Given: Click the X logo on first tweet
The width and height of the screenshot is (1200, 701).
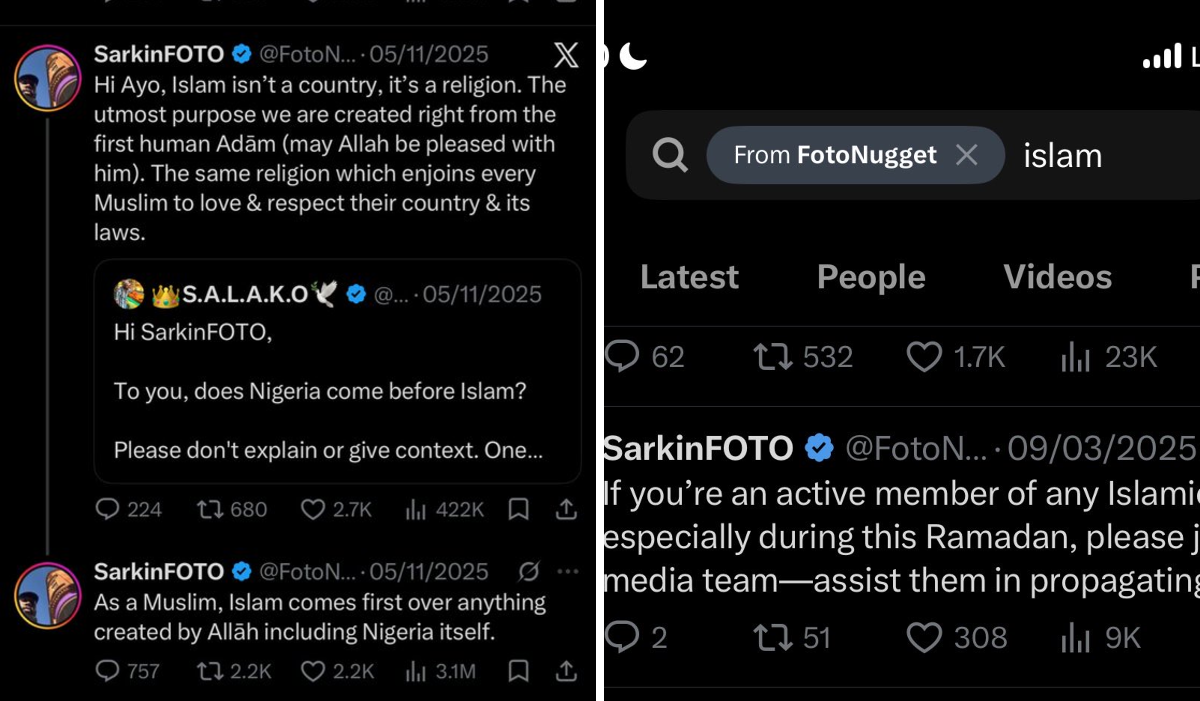Looking at the screenshot, I should tap(566, 54).
